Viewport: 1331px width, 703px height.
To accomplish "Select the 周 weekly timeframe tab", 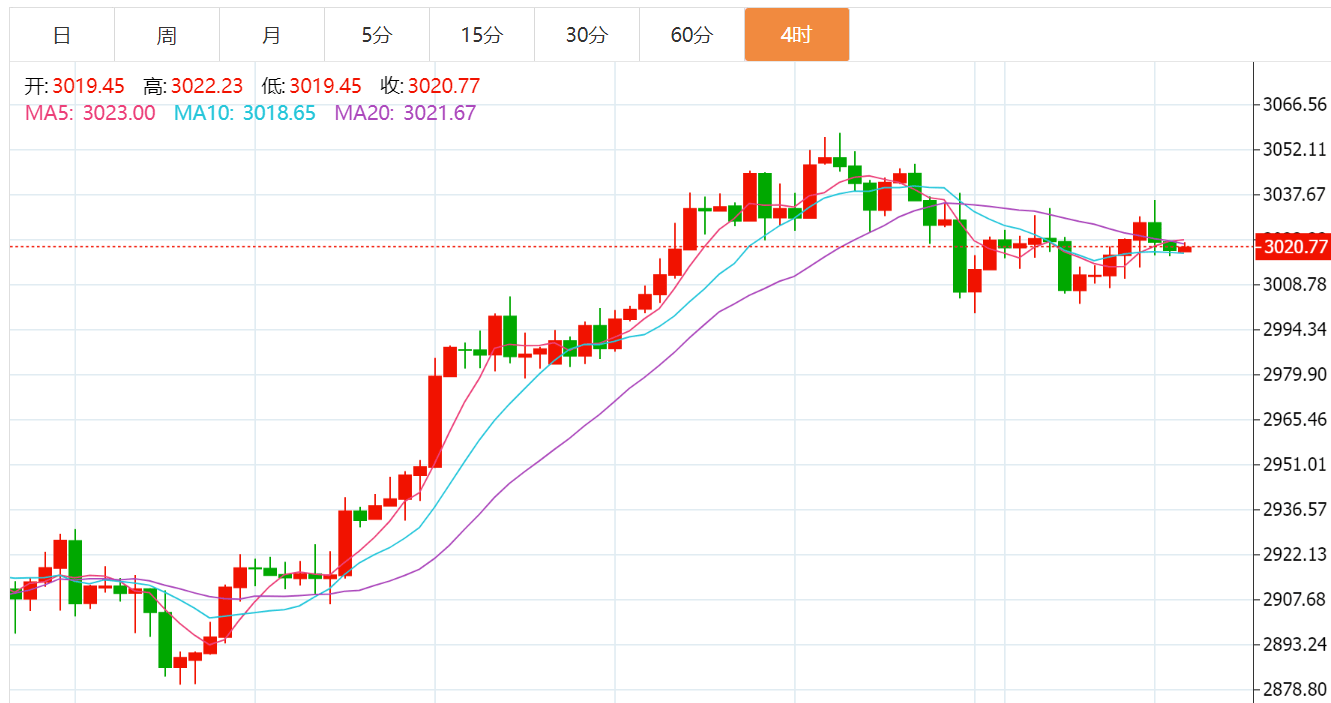I will point(167,35).
